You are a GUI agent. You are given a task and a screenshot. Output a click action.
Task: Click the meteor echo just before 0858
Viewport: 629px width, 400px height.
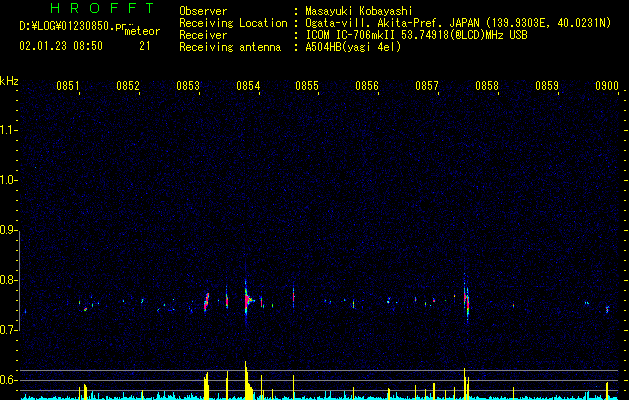pyautogui.click(x=466, y=300)
